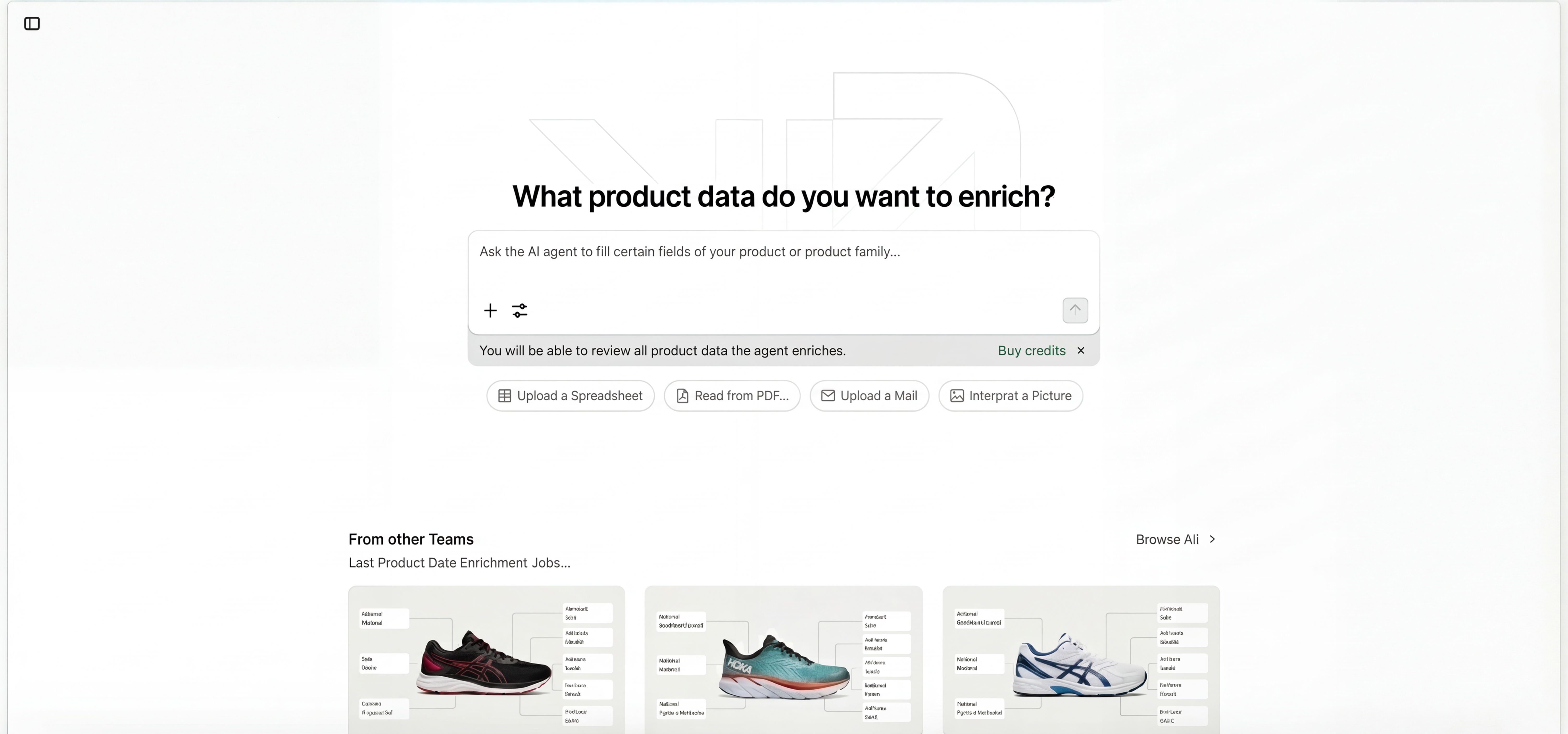Screen dimensions: 1568x734
Task: Choose Read from PDF option
Action: pos(732,396)
